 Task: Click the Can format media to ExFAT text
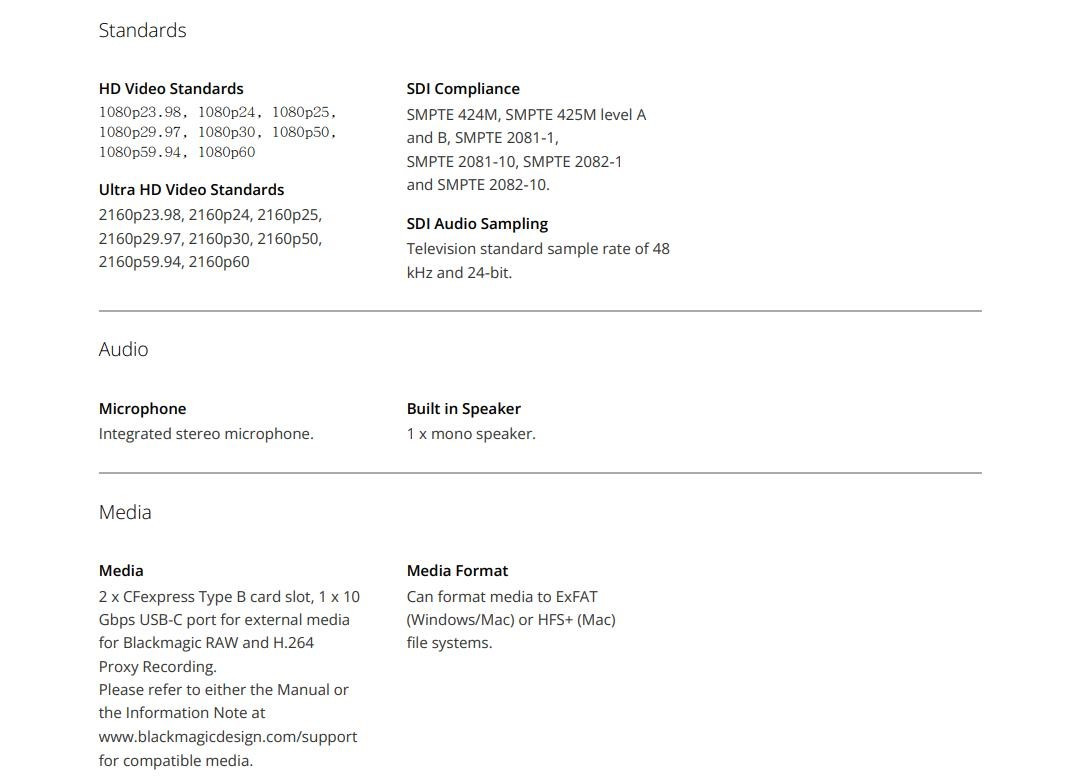(502, 597)
